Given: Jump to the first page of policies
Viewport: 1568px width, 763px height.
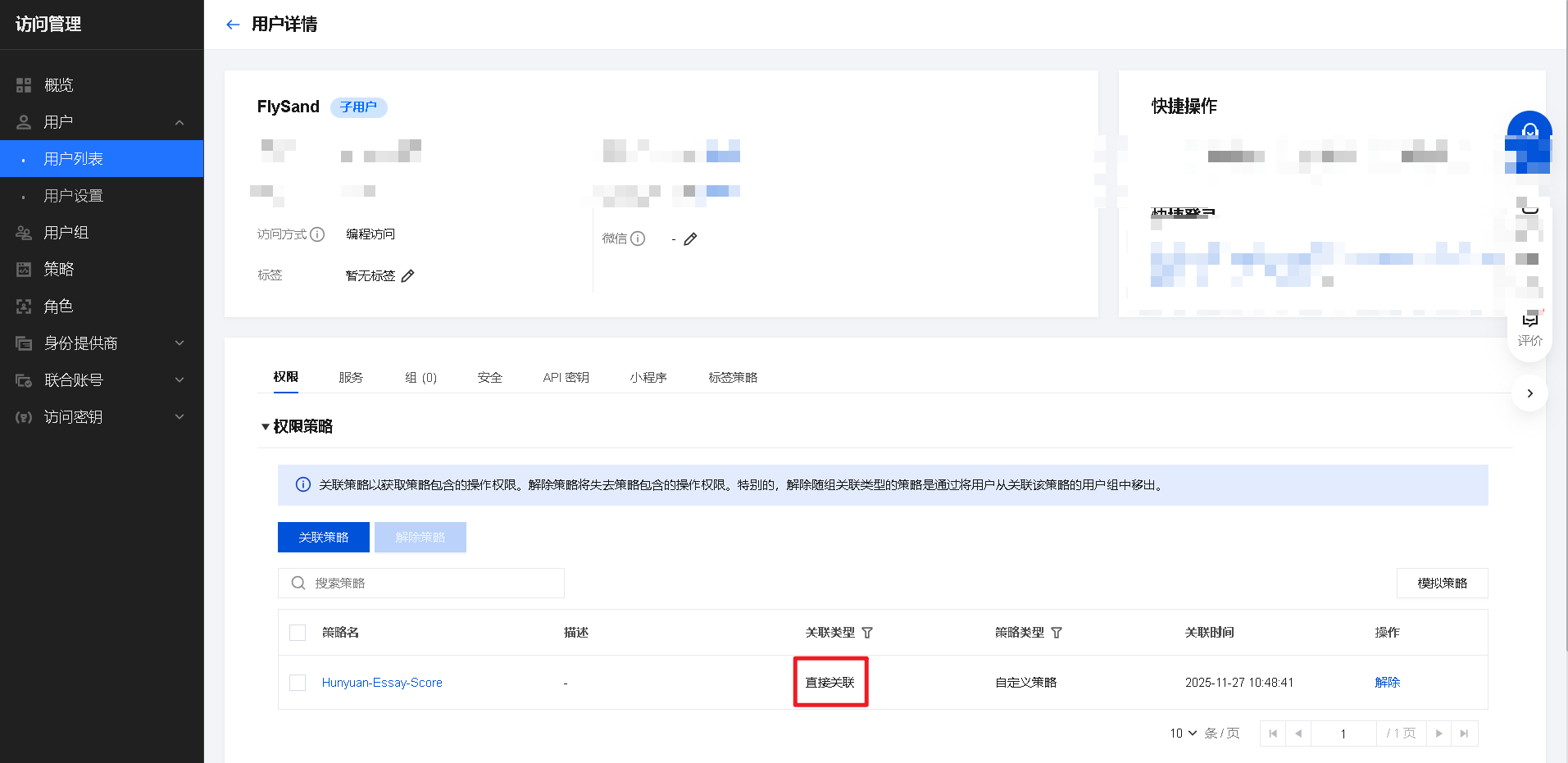Looking at the screenshot, I should [x=1273, y=733].
